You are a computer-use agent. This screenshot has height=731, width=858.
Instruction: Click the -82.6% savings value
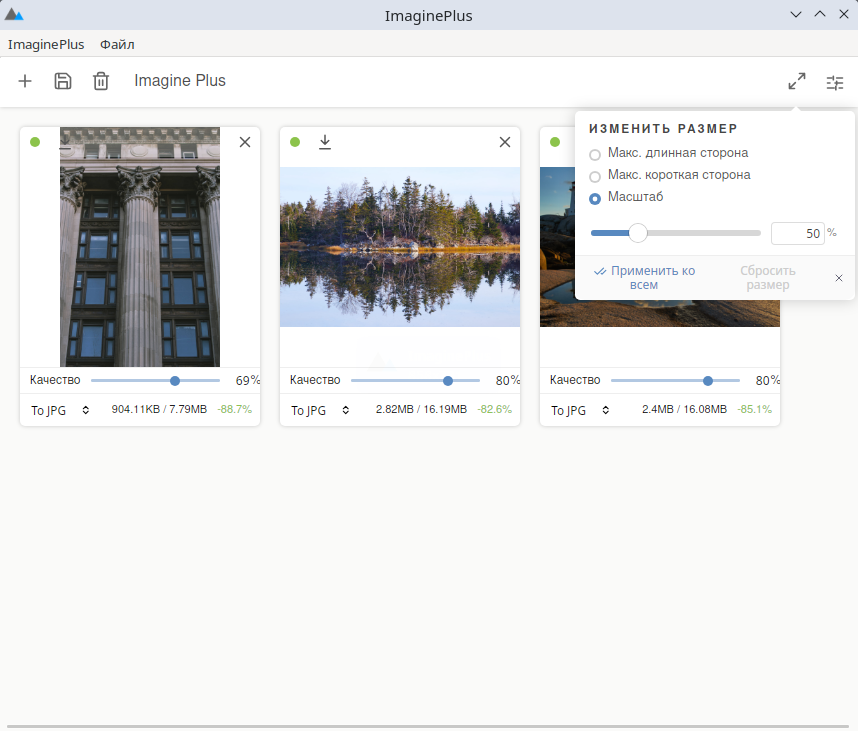[495, 409]
